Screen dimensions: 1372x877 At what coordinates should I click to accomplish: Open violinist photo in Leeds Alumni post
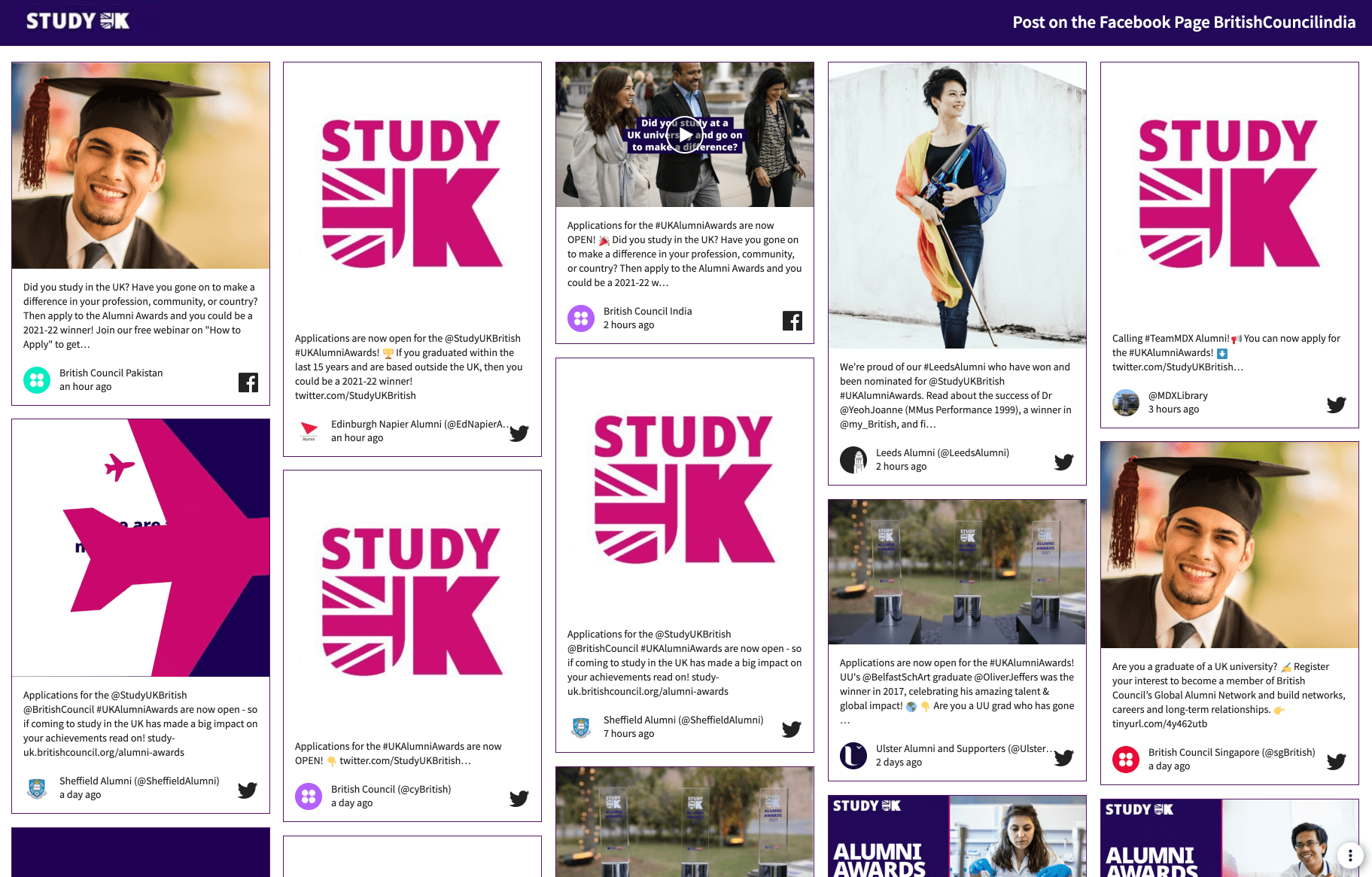[x=957, y=206]
